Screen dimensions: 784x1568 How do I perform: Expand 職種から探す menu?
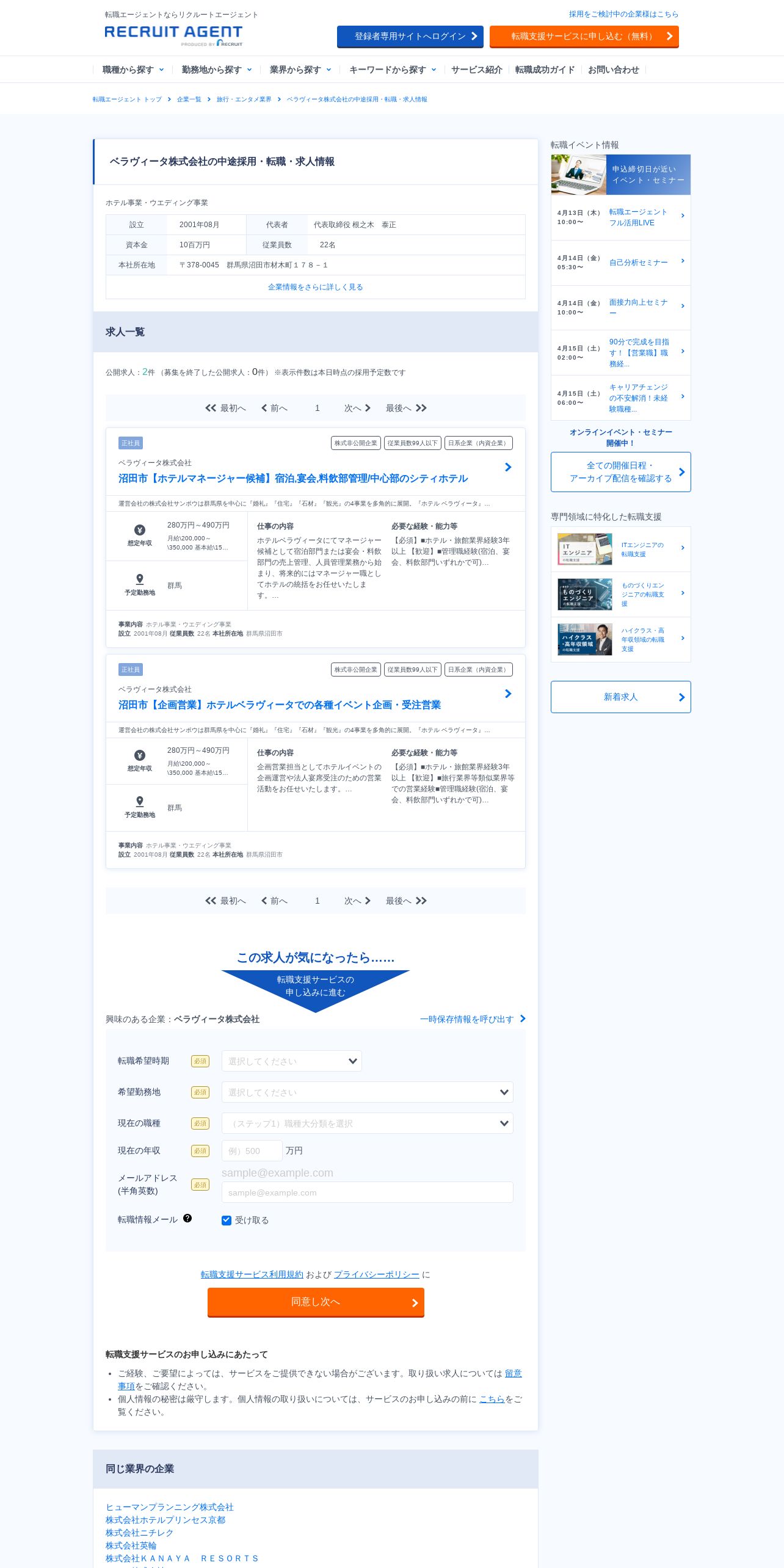pyautogui.click(x=133, y=70)
